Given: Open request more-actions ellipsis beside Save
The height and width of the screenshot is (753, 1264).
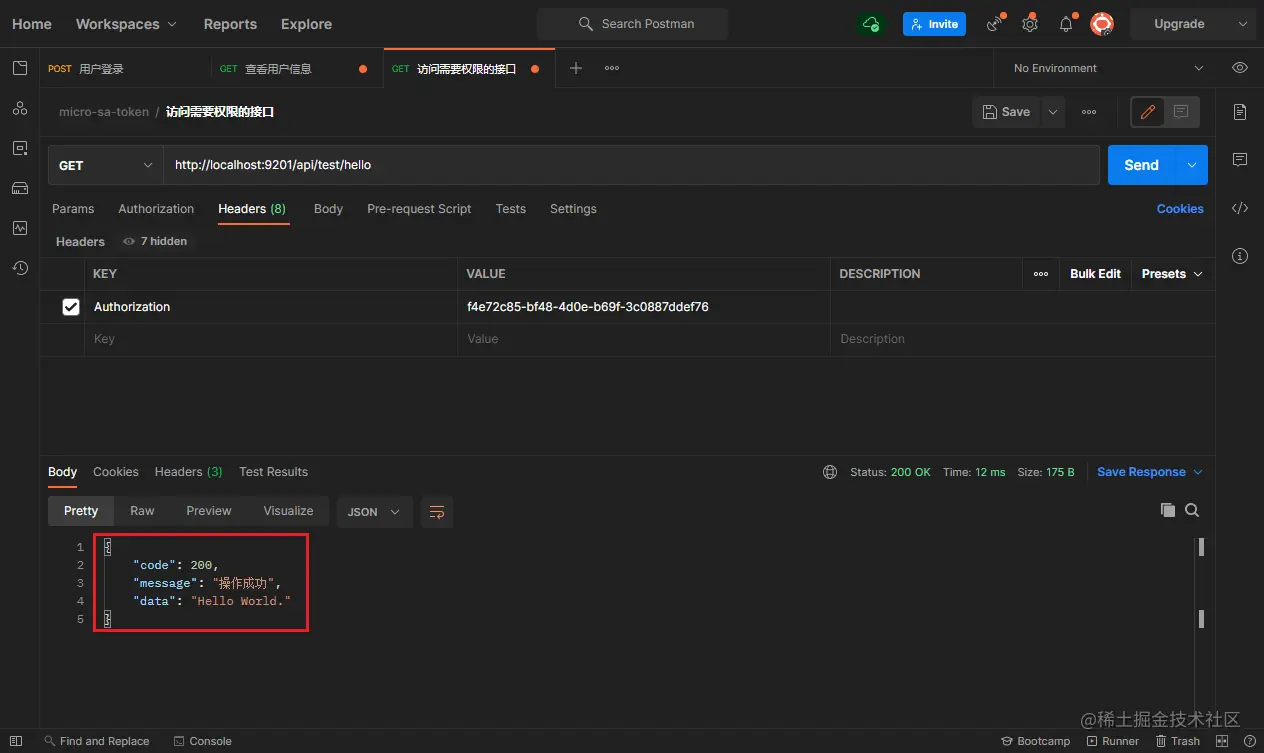Looking at the screenshot, I should [x=1089, y=112].
